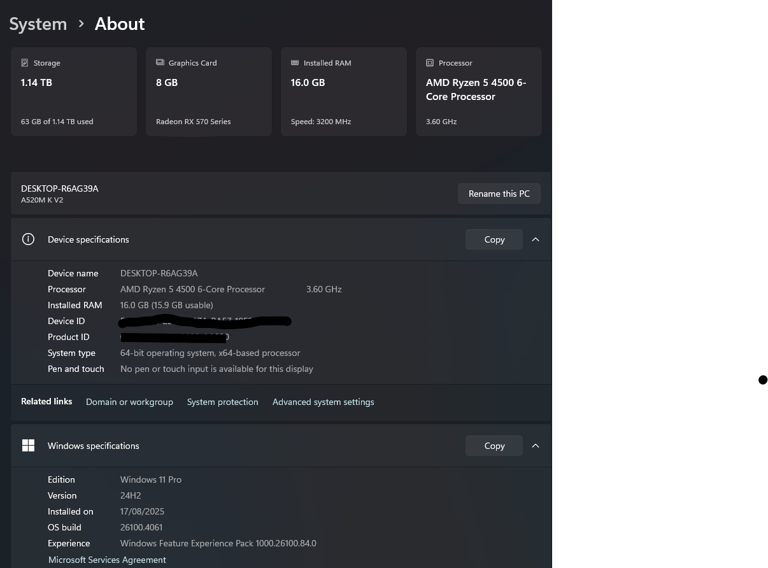
Task: Click the Storage card icon
Action: coord(24,63)
